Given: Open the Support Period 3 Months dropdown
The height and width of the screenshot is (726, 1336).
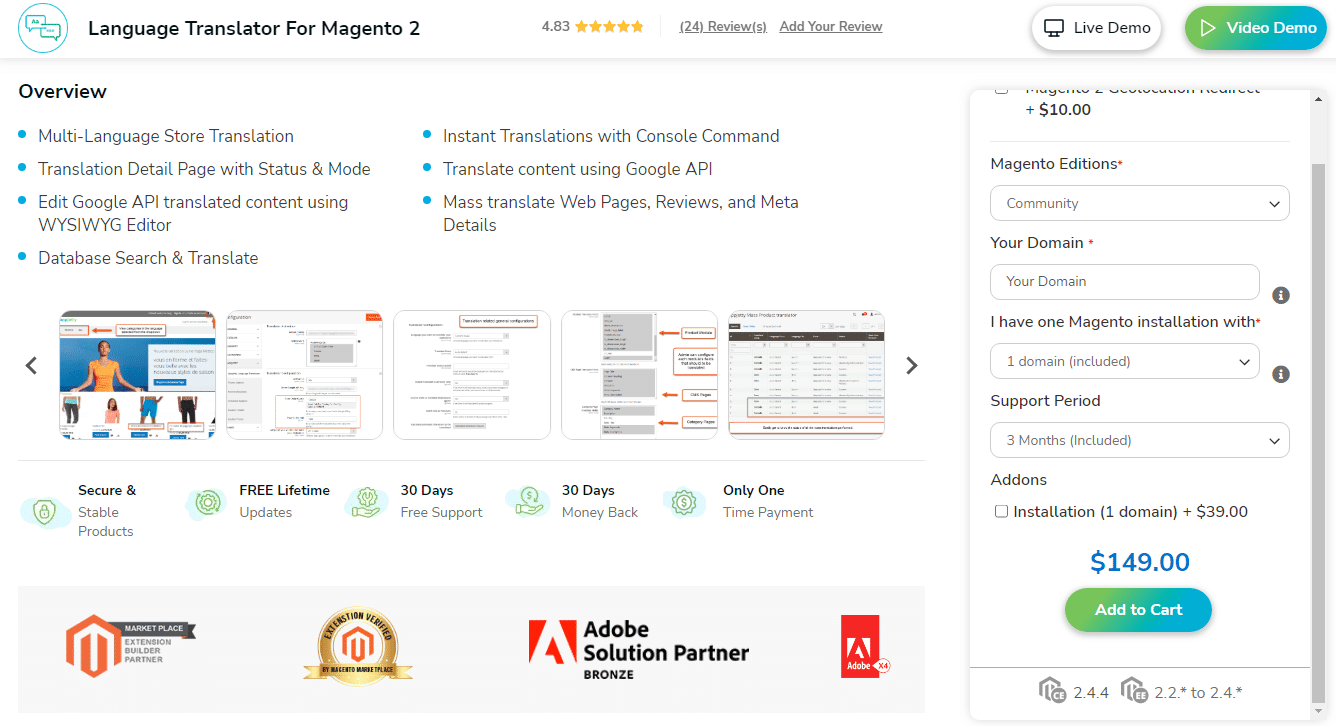Looking at the screenshot, I should pos(1140,440).
